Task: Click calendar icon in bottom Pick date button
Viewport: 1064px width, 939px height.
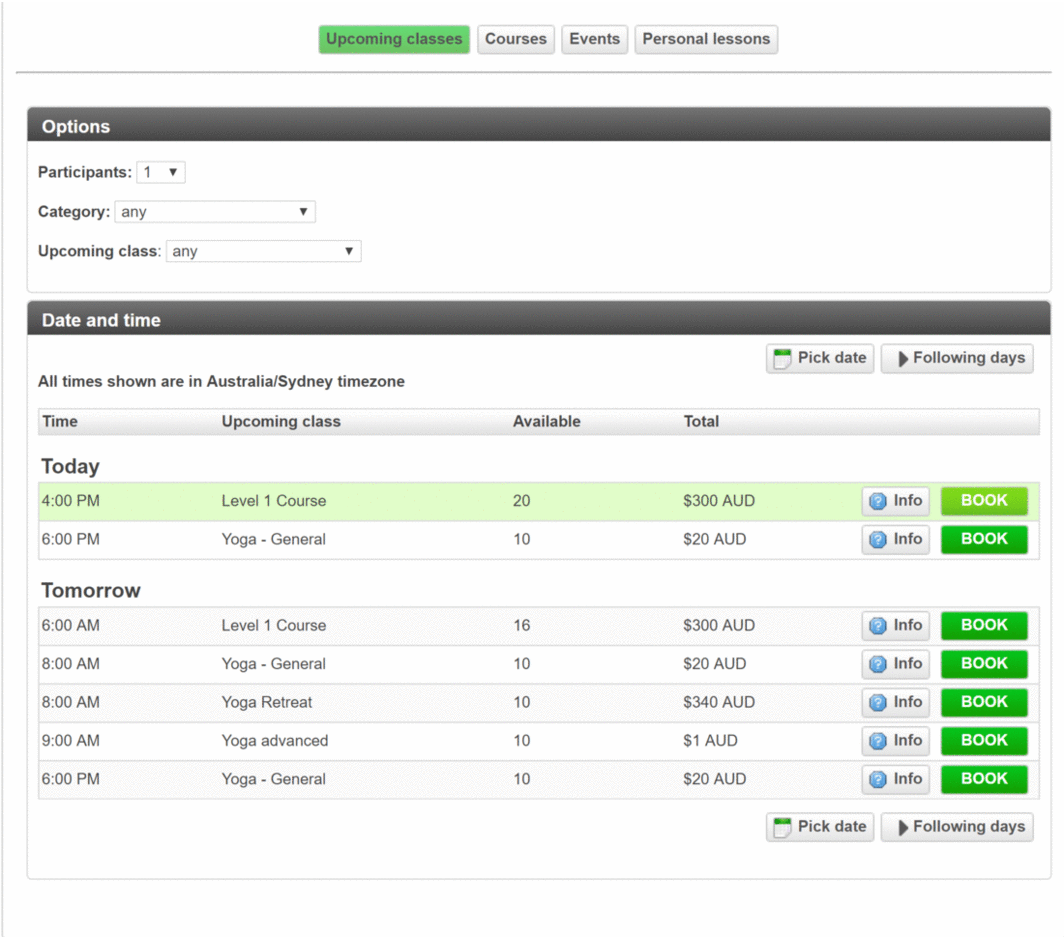Action: point(782,827)
